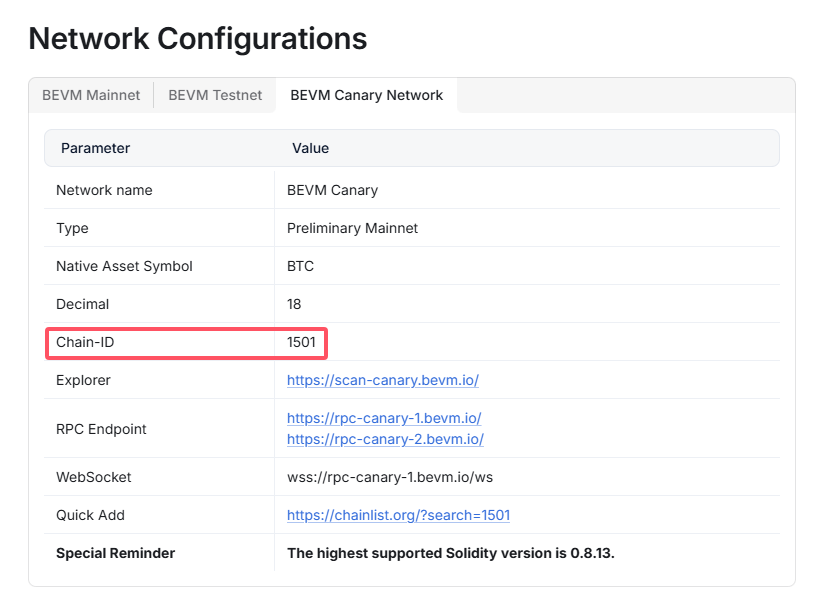Viewport: 819px width, 604px height.
Task: Click the WebSocket wss address text
Action: (x=390, y=477)
